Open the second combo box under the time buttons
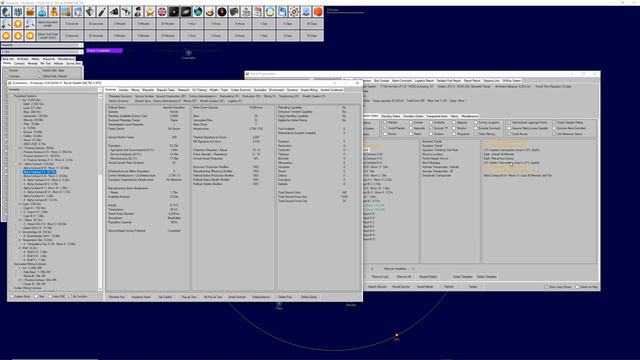The width and height of the screenshot is (640, 360). coord(42,52)
